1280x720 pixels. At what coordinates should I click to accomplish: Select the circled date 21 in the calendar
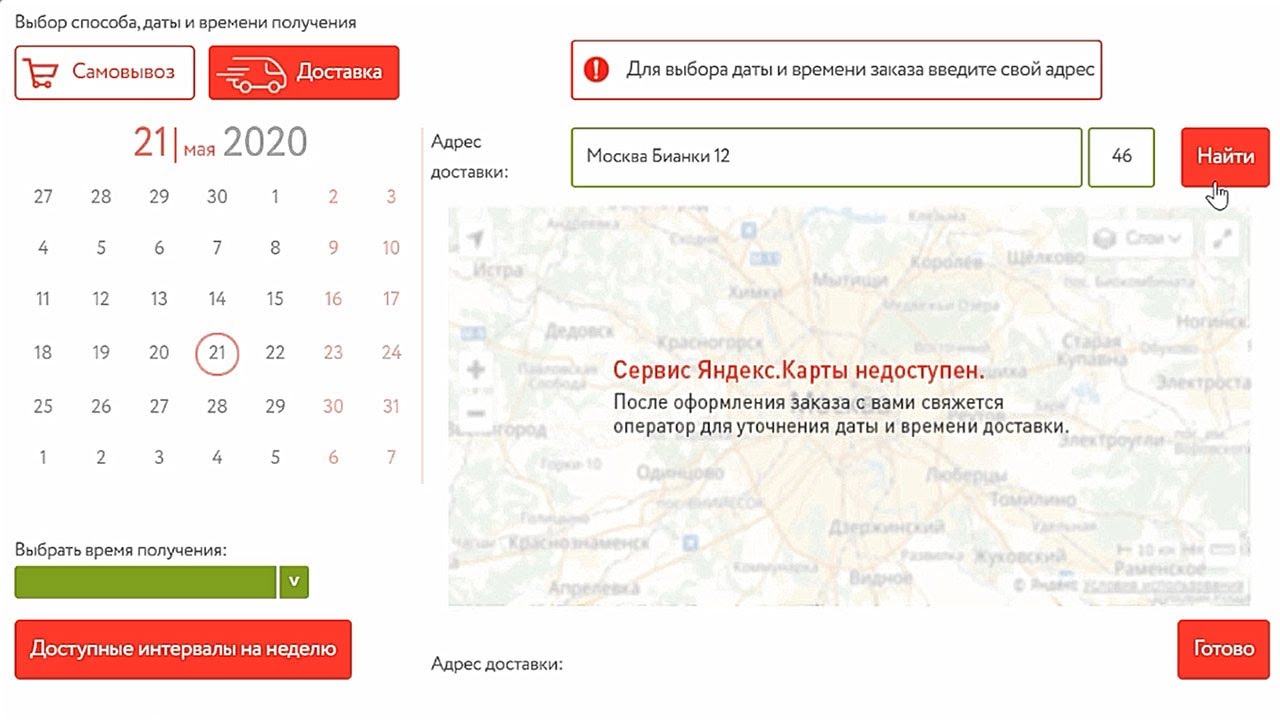(217, 352)
